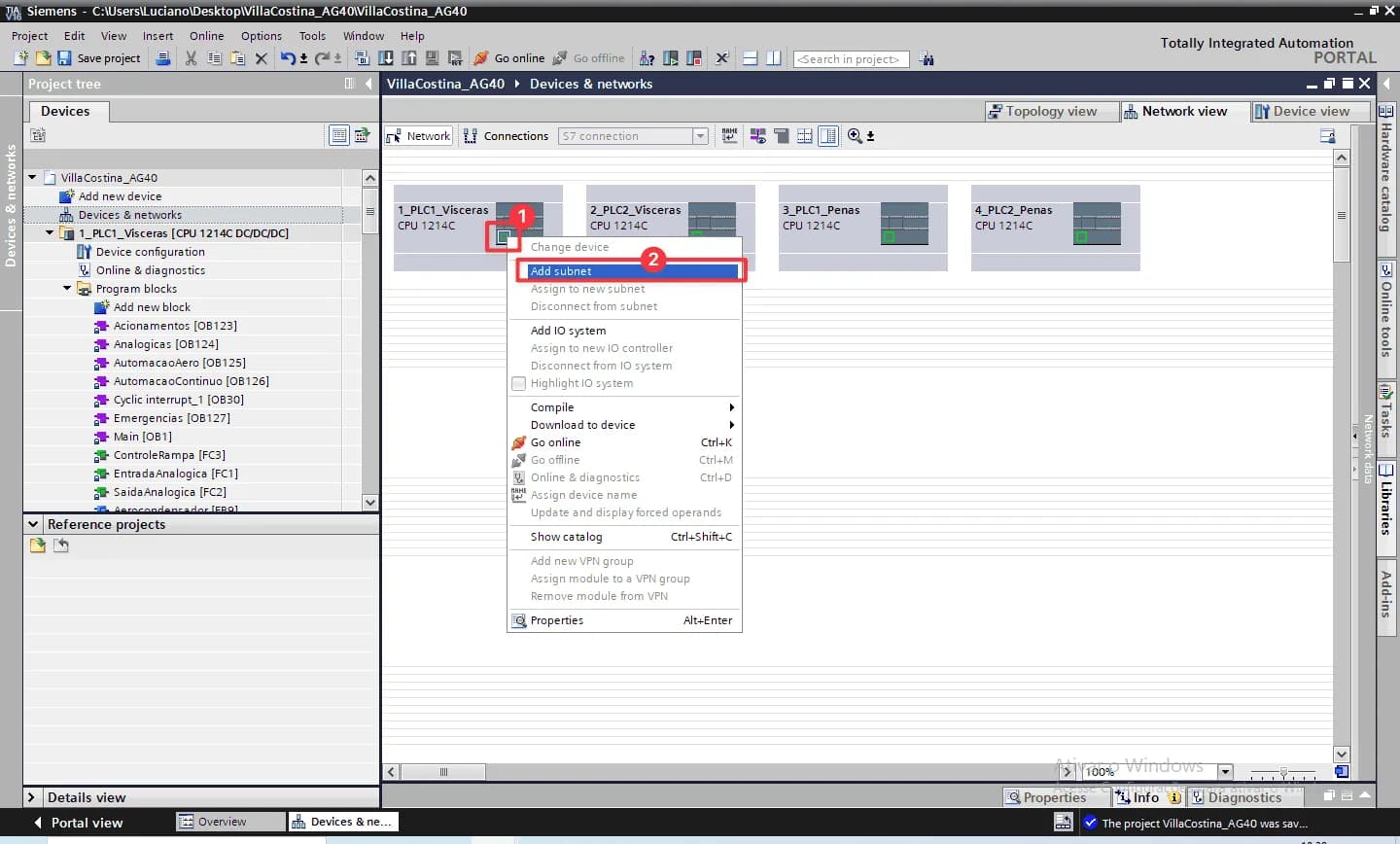Collapse the Program blocks folder
1400x844 pixels.
coord(66,288)
